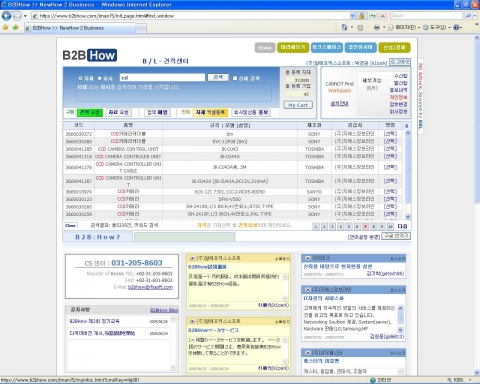Click the magnifier search button in the IE toolbar

tap(468, 16)
